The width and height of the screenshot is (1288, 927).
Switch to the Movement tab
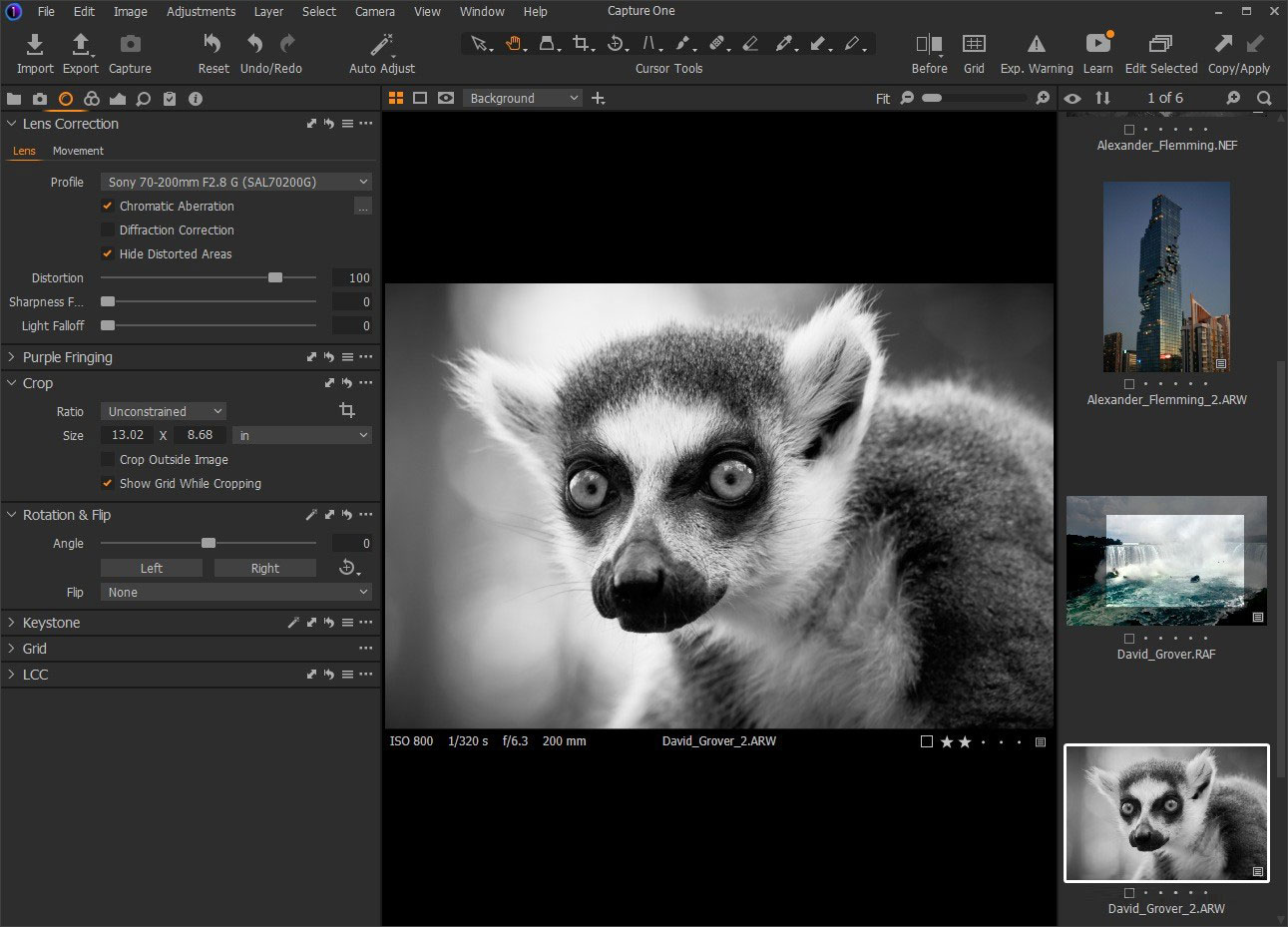pyautogui.click(x=78, y=151)
